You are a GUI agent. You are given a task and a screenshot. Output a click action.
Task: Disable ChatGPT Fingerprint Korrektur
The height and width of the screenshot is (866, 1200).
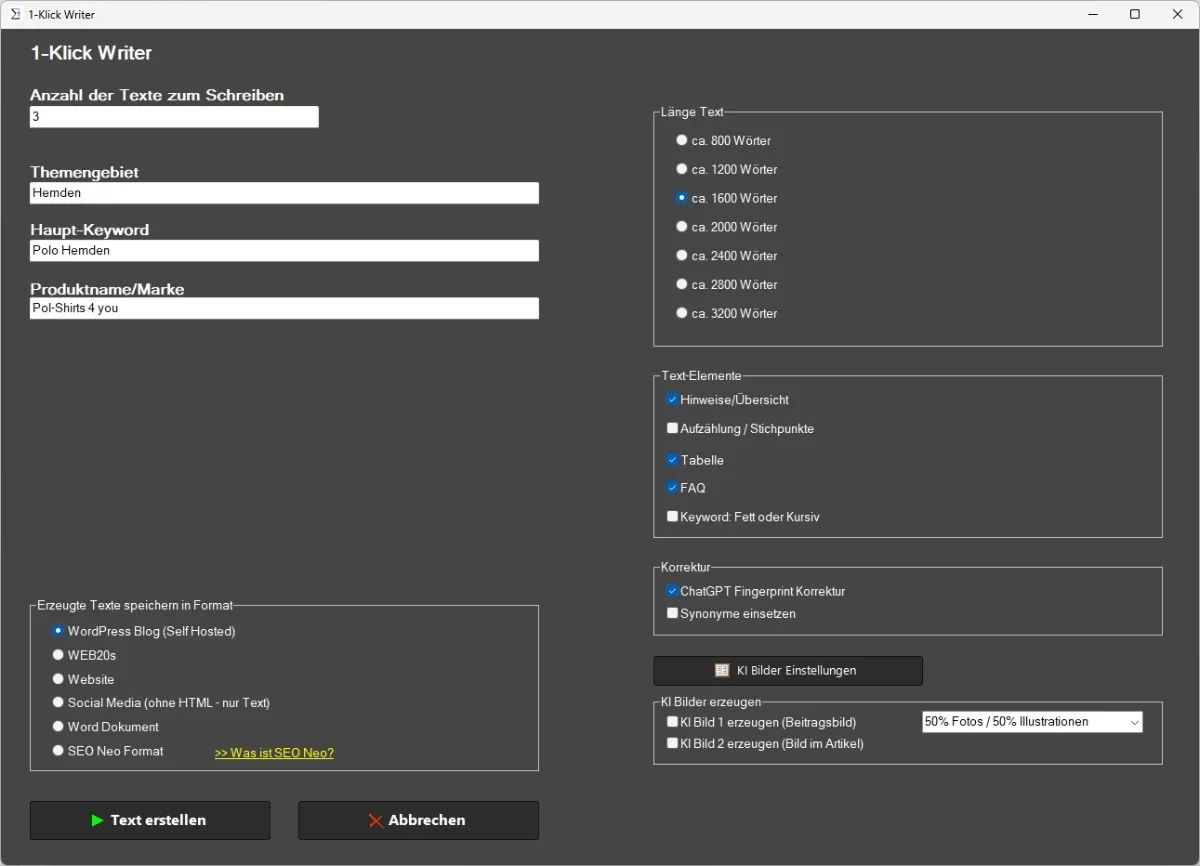673,591
